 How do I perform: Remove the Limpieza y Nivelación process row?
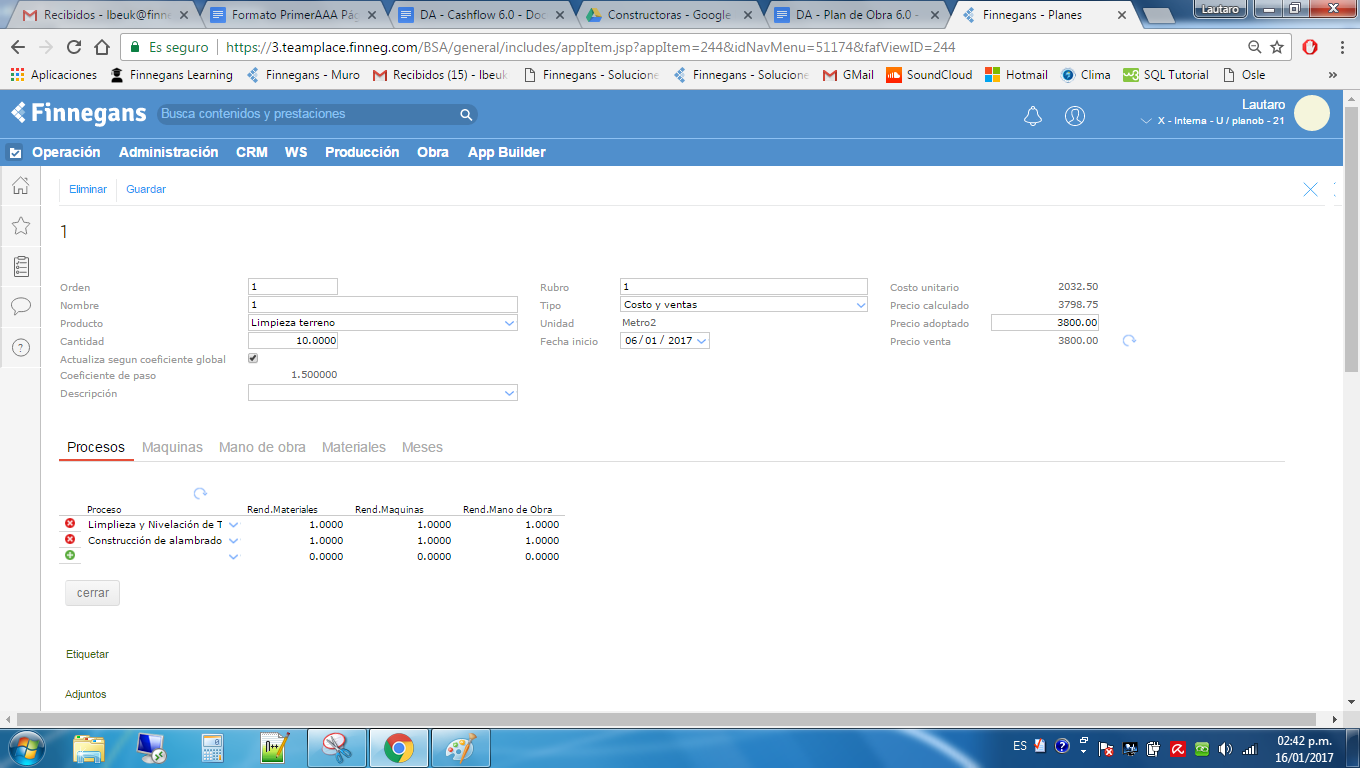(x=70, y=524)
